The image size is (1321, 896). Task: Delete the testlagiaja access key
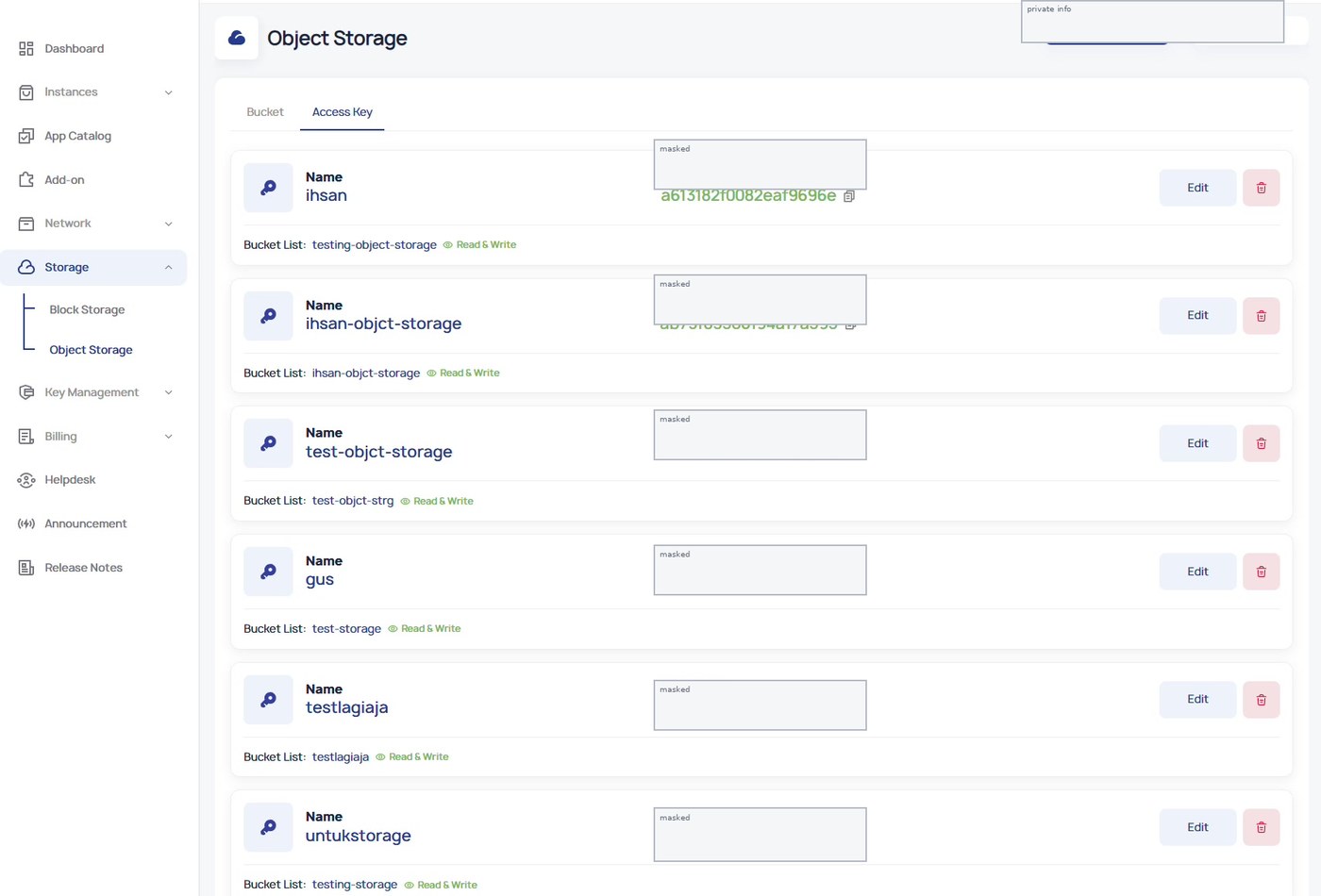click(1261, 700)
